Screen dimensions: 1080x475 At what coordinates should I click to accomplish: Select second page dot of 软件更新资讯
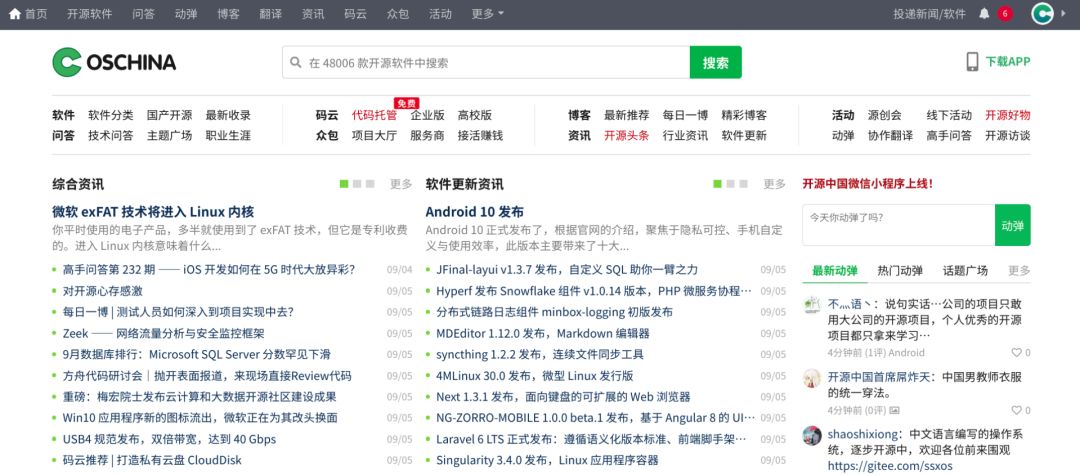(730, 184)
